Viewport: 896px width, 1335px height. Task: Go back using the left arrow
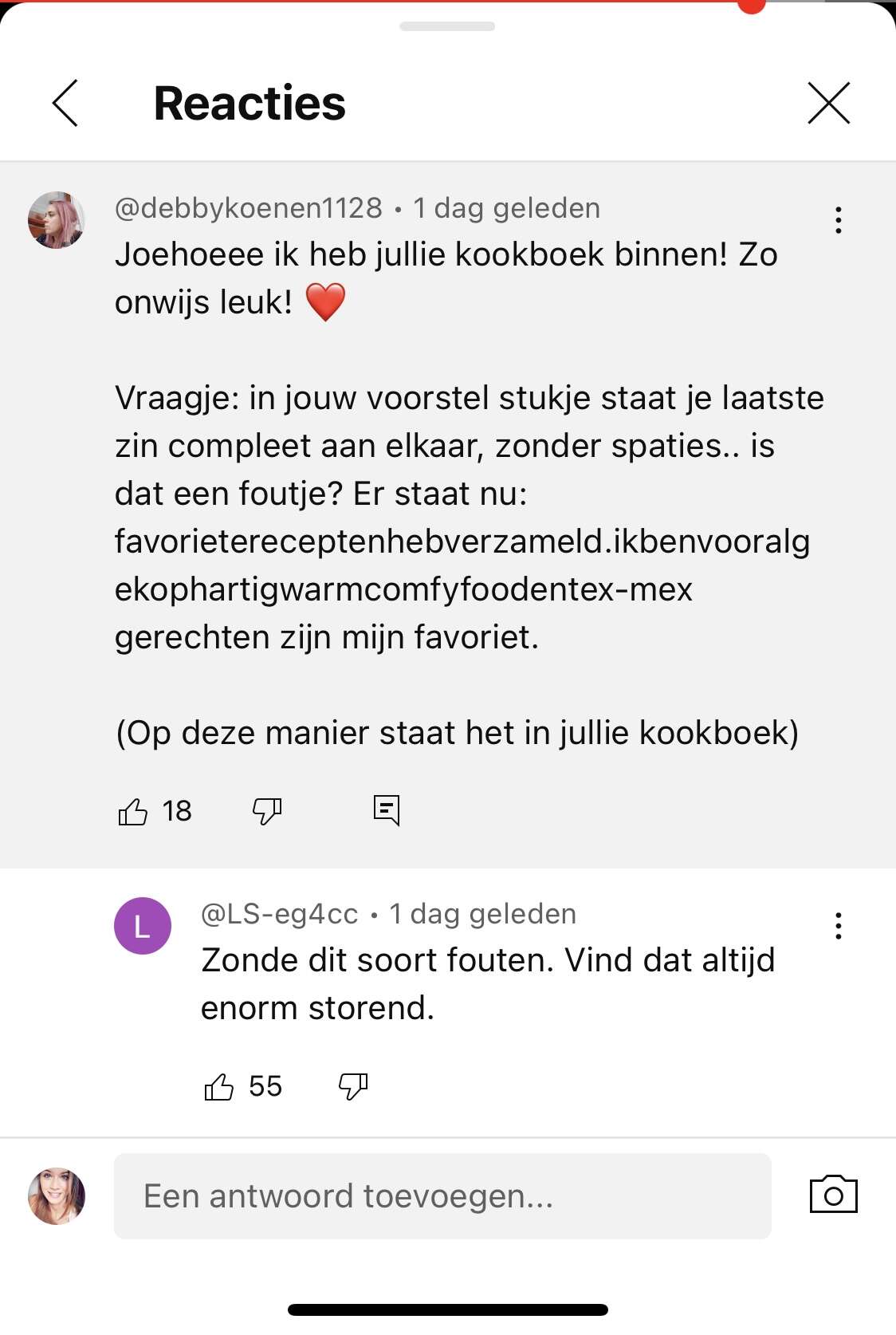(x=65, y=103)
